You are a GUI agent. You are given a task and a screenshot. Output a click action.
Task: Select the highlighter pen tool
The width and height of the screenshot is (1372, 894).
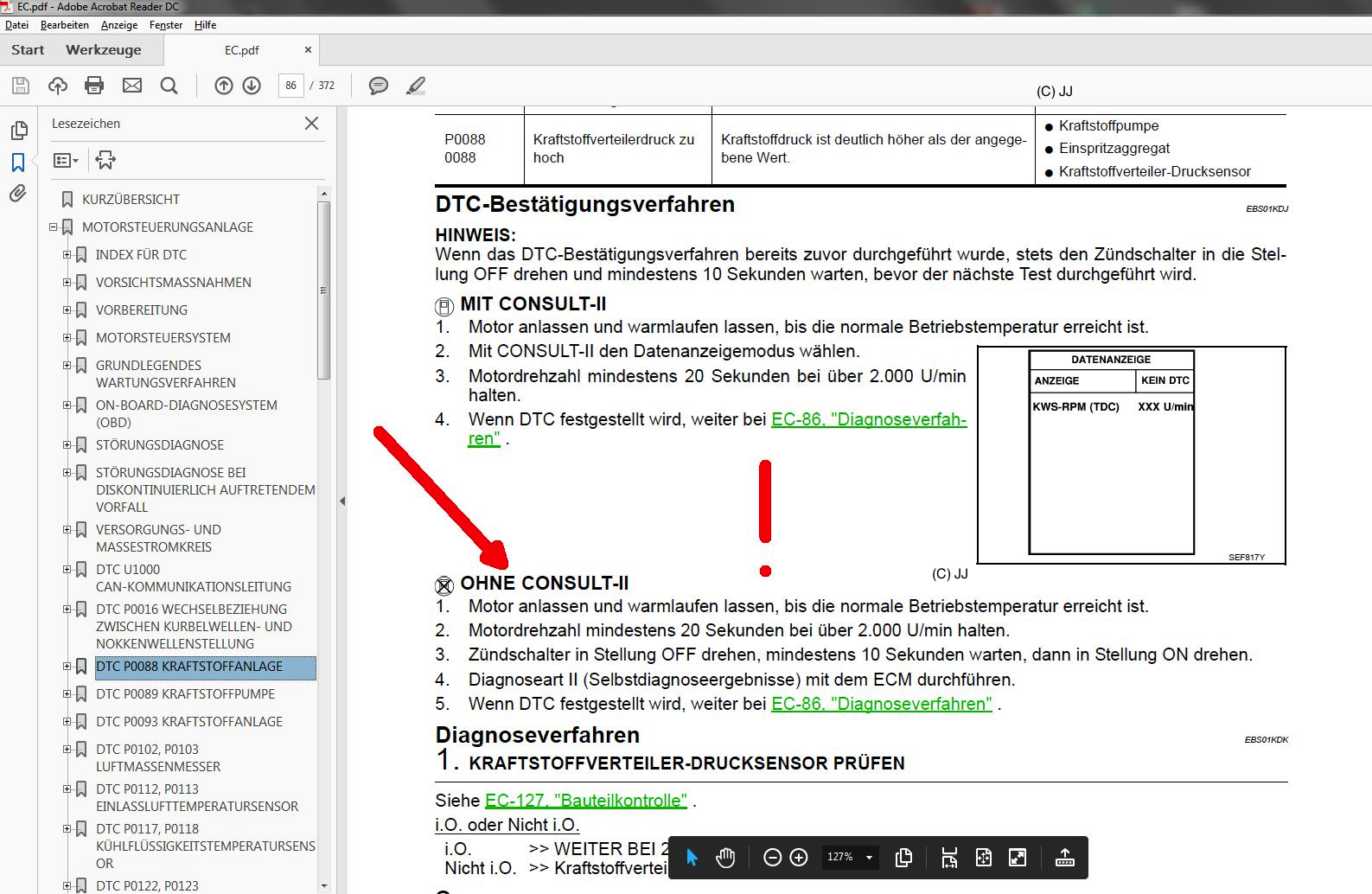click(416, 86)
